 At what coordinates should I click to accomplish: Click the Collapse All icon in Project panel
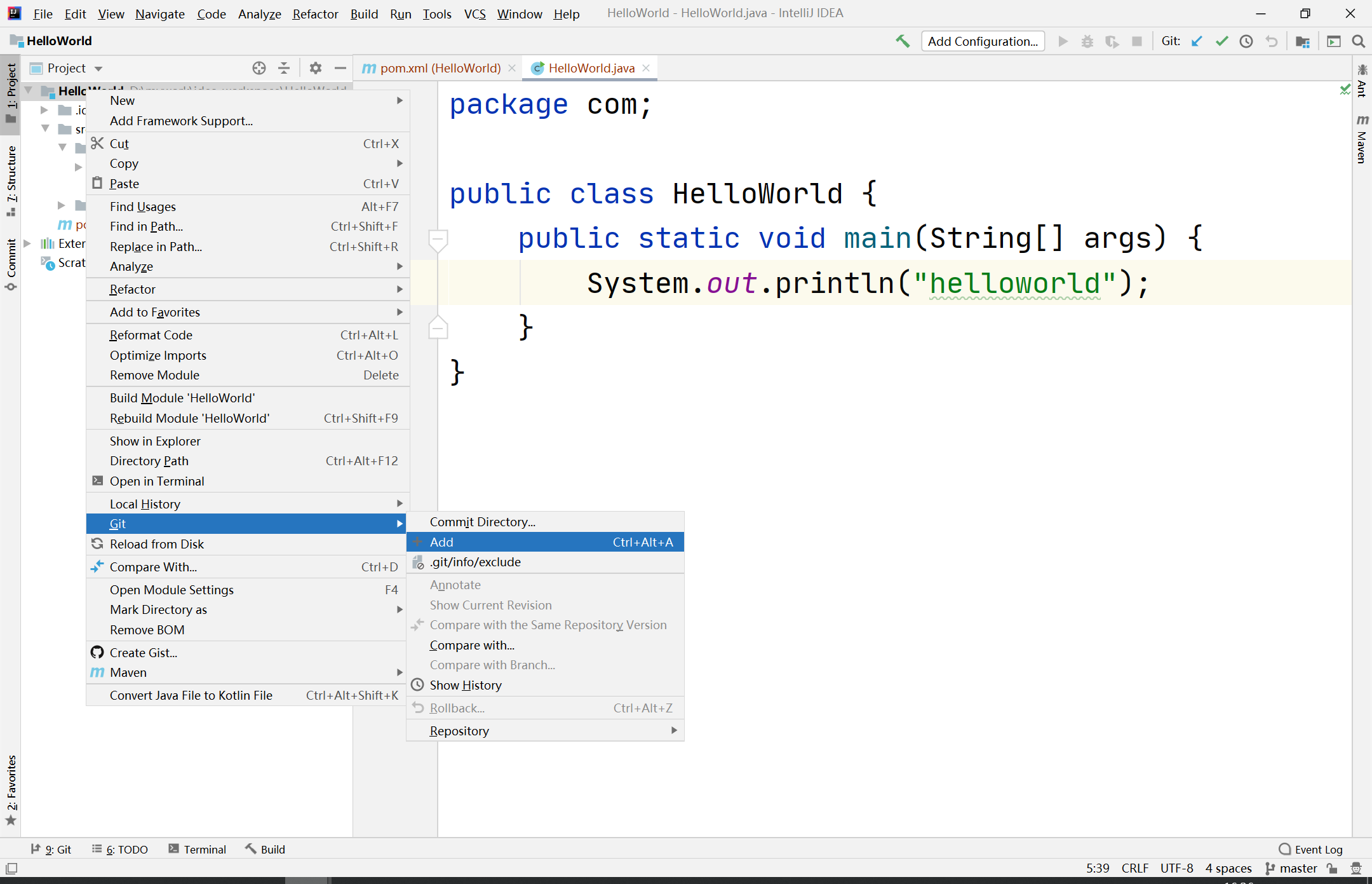pos(284,68)
